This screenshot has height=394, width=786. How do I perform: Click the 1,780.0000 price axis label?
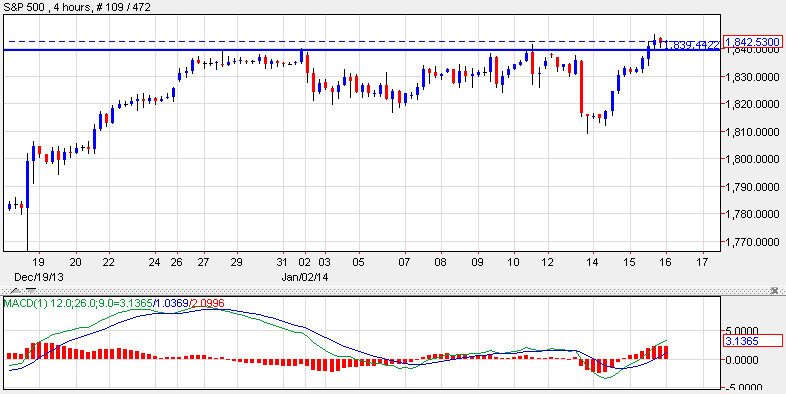753,215
